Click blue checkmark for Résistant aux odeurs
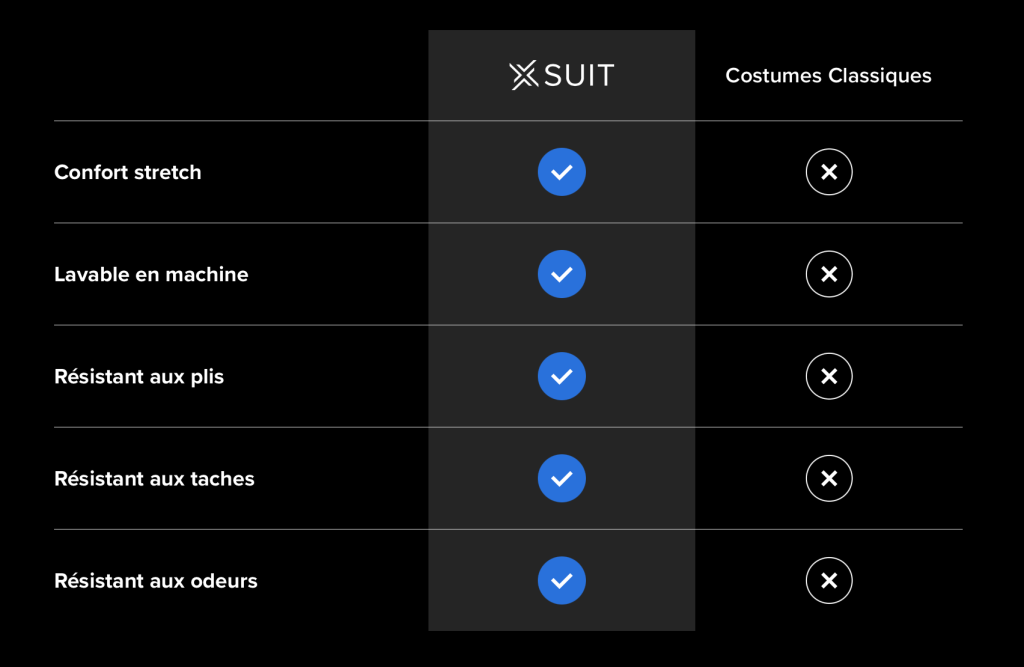The height and width of the screenshot is (667, 1024). tap(561, 580)
